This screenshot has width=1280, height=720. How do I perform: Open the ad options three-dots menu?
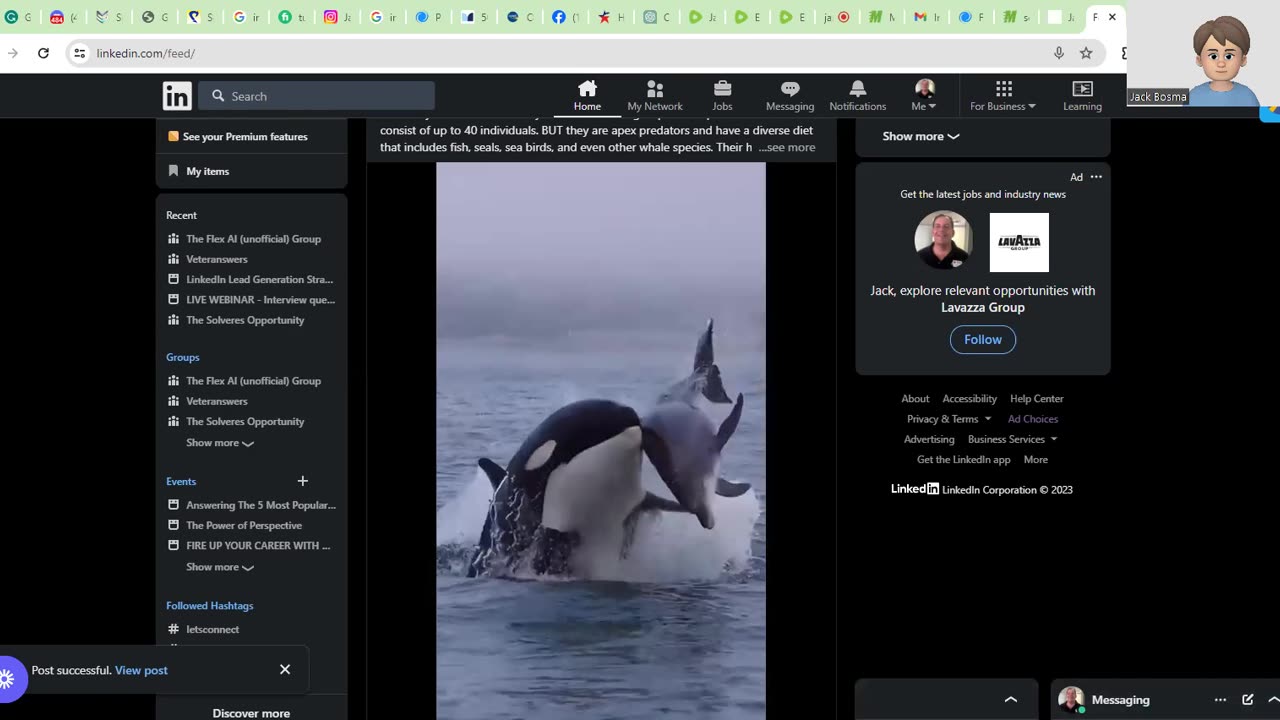click(x=1096, y=177)
